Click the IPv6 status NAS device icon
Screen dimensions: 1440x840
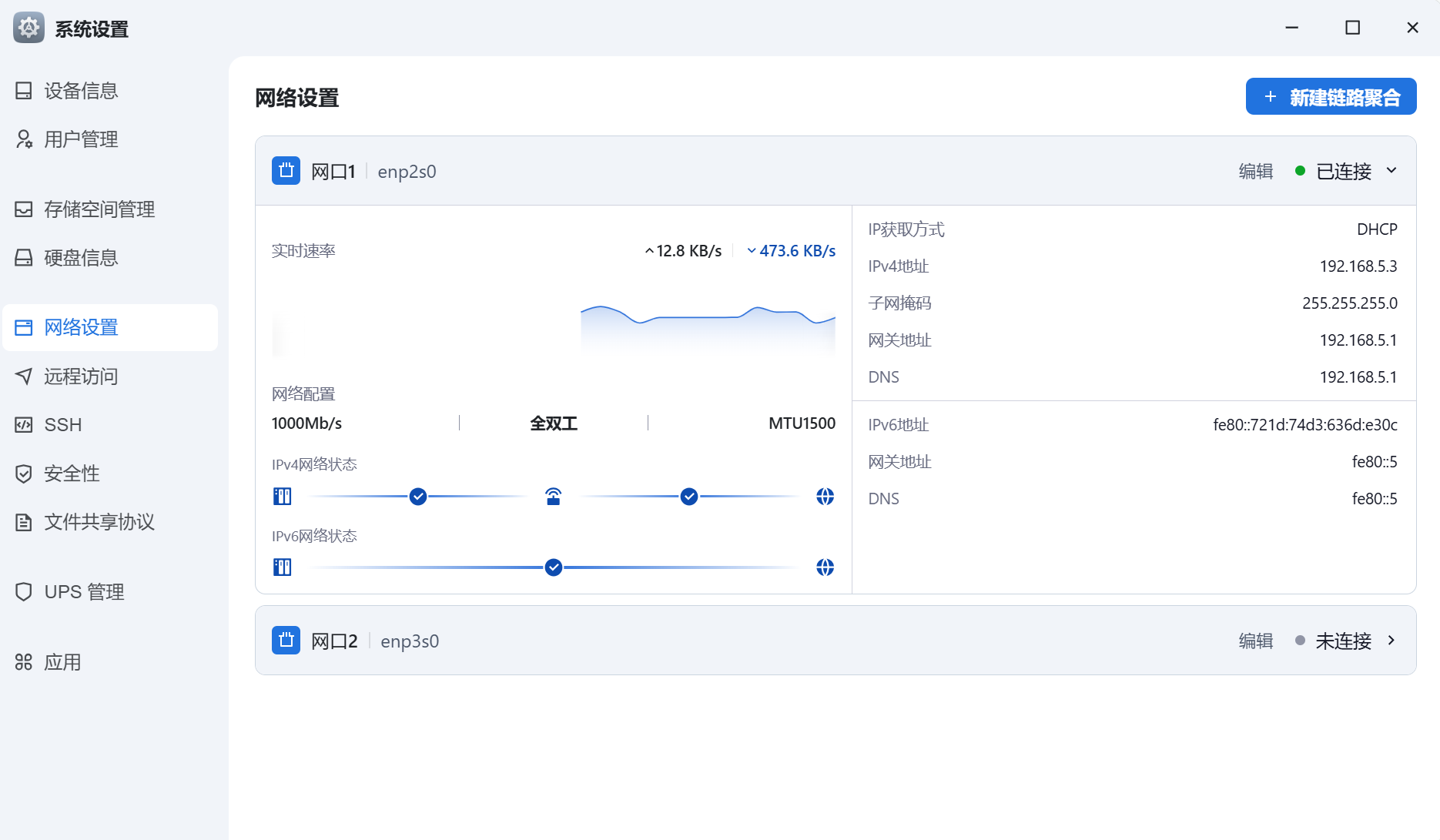283,567
